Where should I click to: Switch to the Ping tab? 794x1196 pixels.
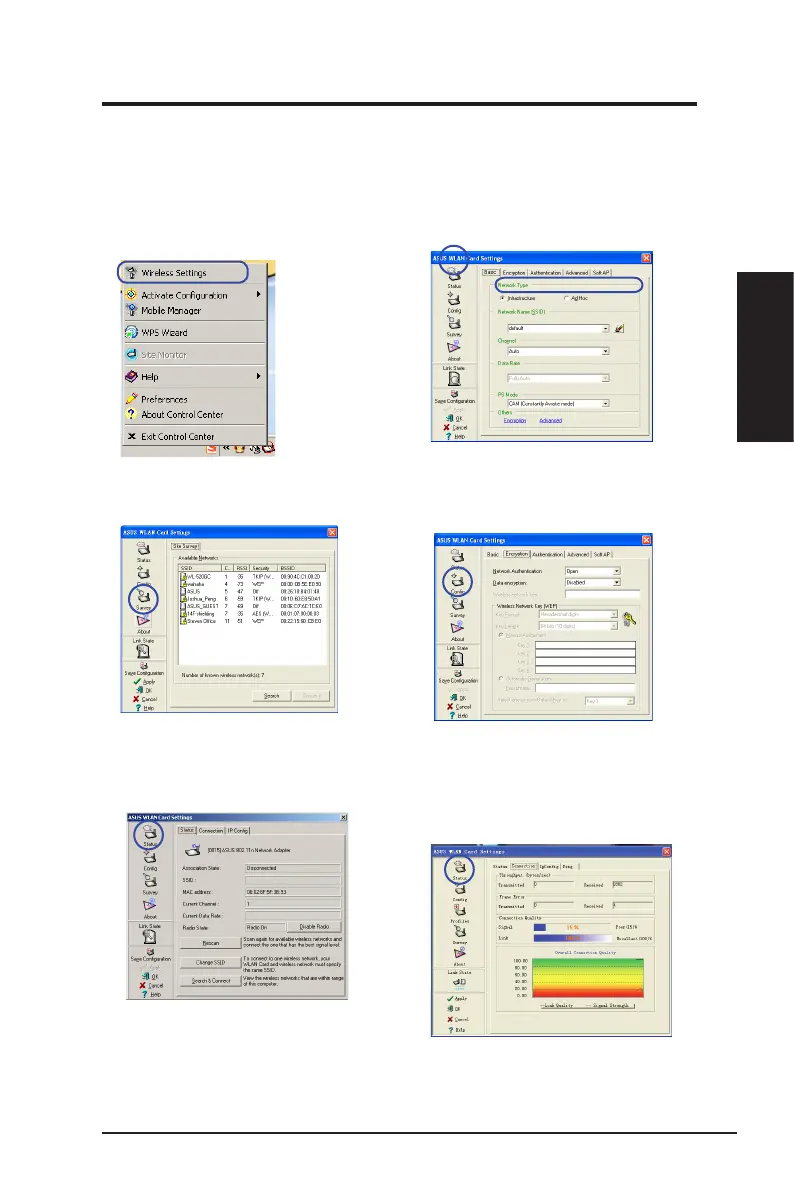(567, 866)
